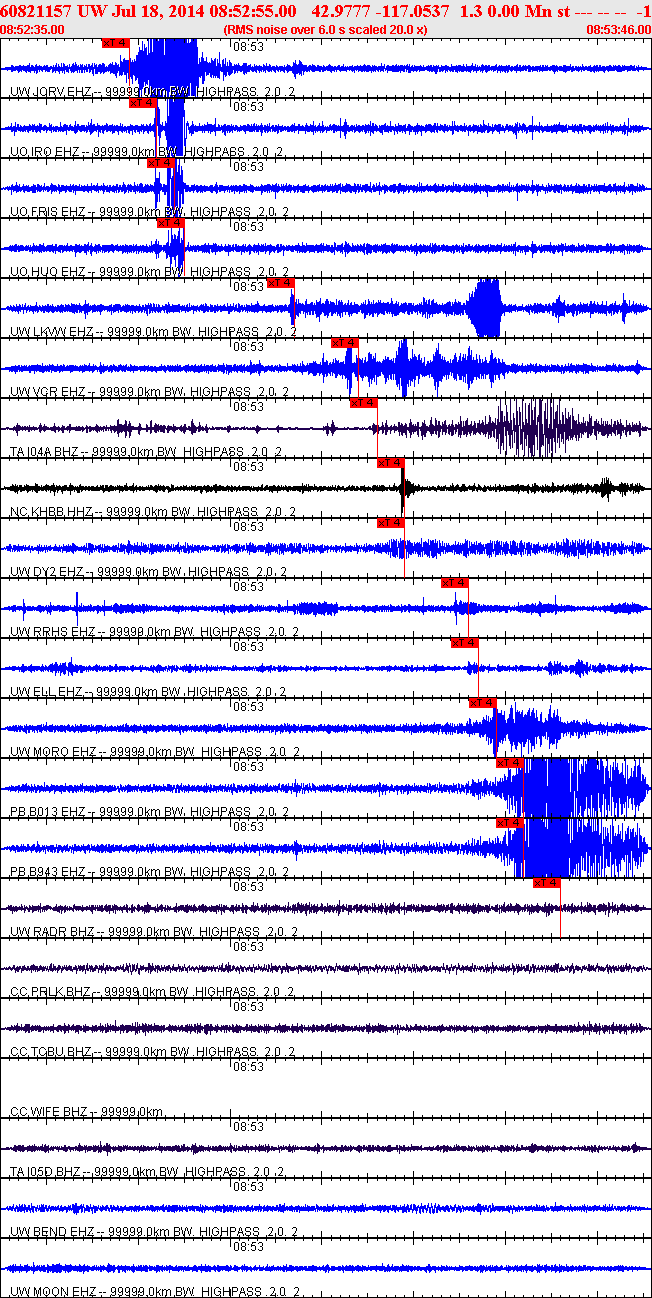Select the red pick flag on the JORV trace
This screenshot has height=1298, width=652.
coord(116,43)
